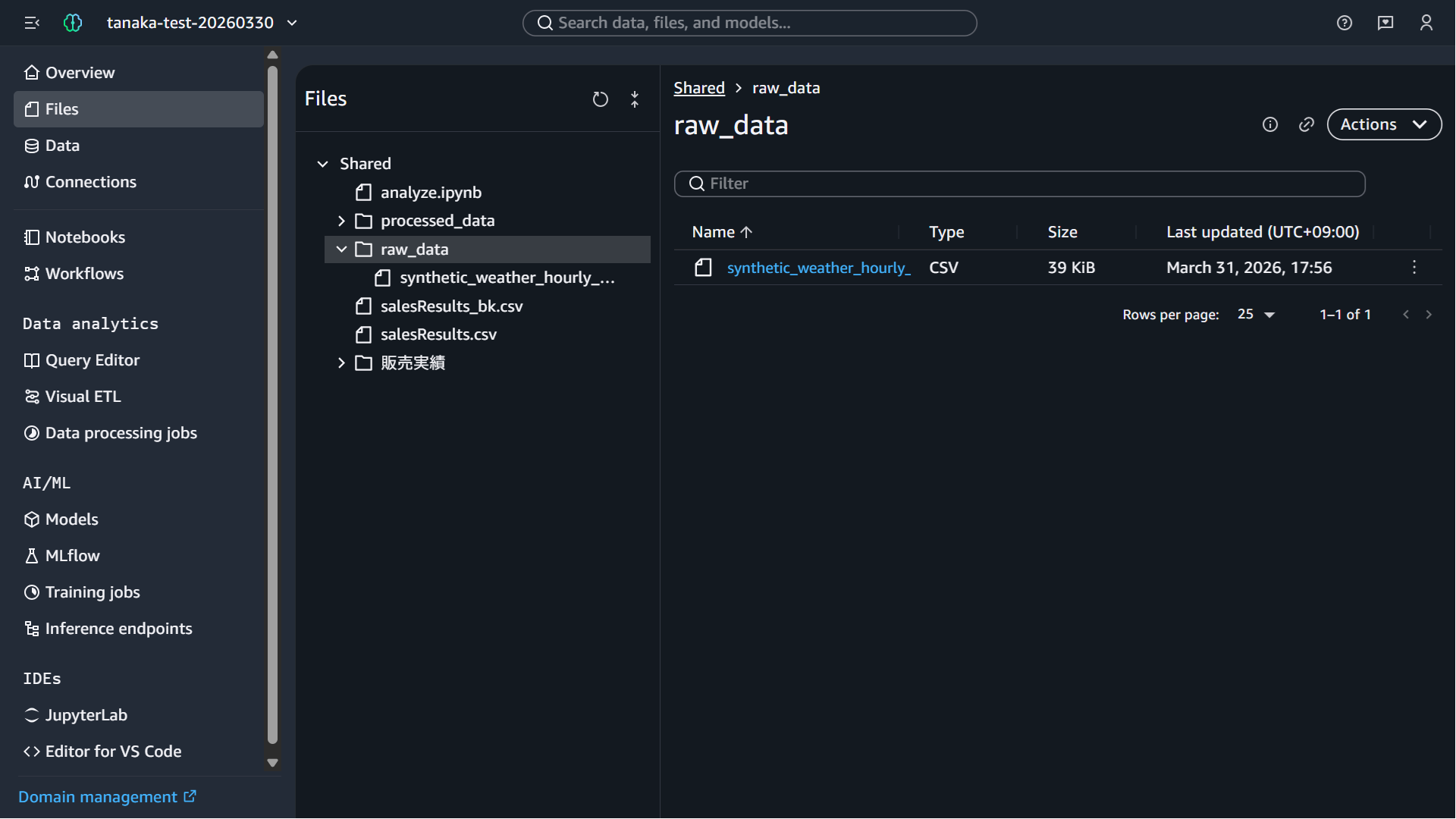
Task: Click the search magnifier icon in top bar
Action: (545, 23)
